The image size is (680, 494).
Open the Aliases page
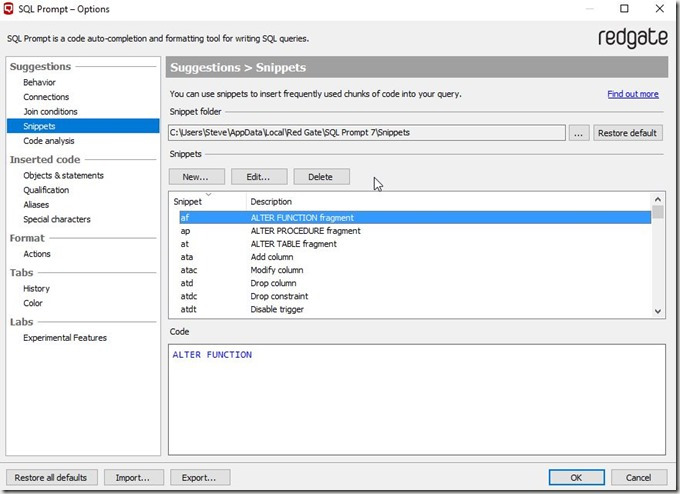[36, 205]
